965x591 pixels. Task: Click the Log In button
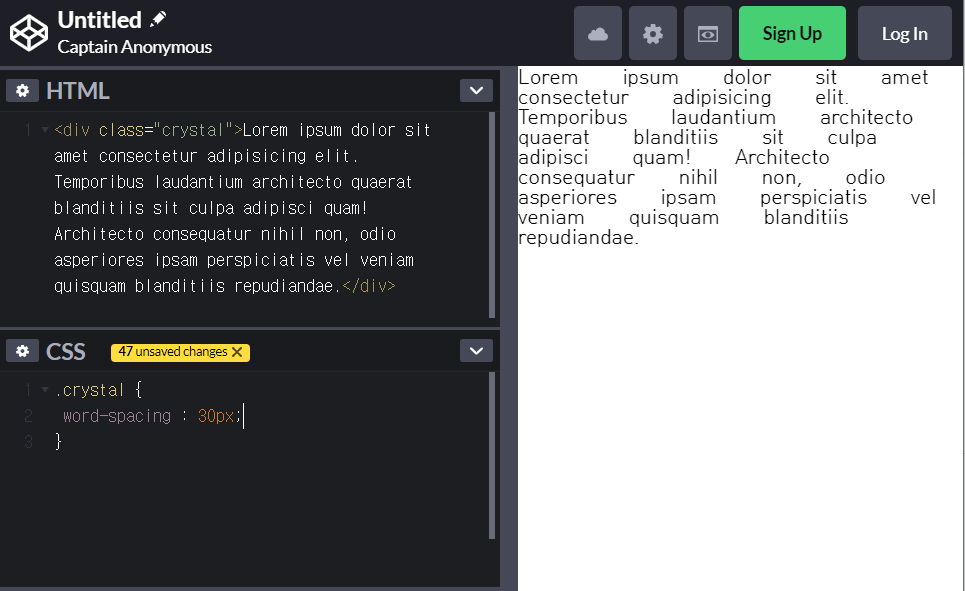pyautogui.click(x=904, y=33)
